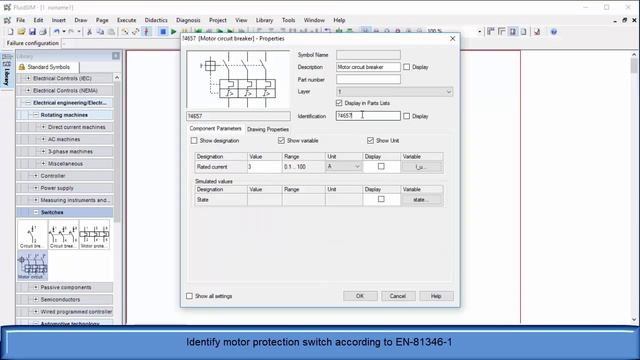The image size is (640, 360).
Task: Click the Identification input field
Action: [x=368, y=116]
